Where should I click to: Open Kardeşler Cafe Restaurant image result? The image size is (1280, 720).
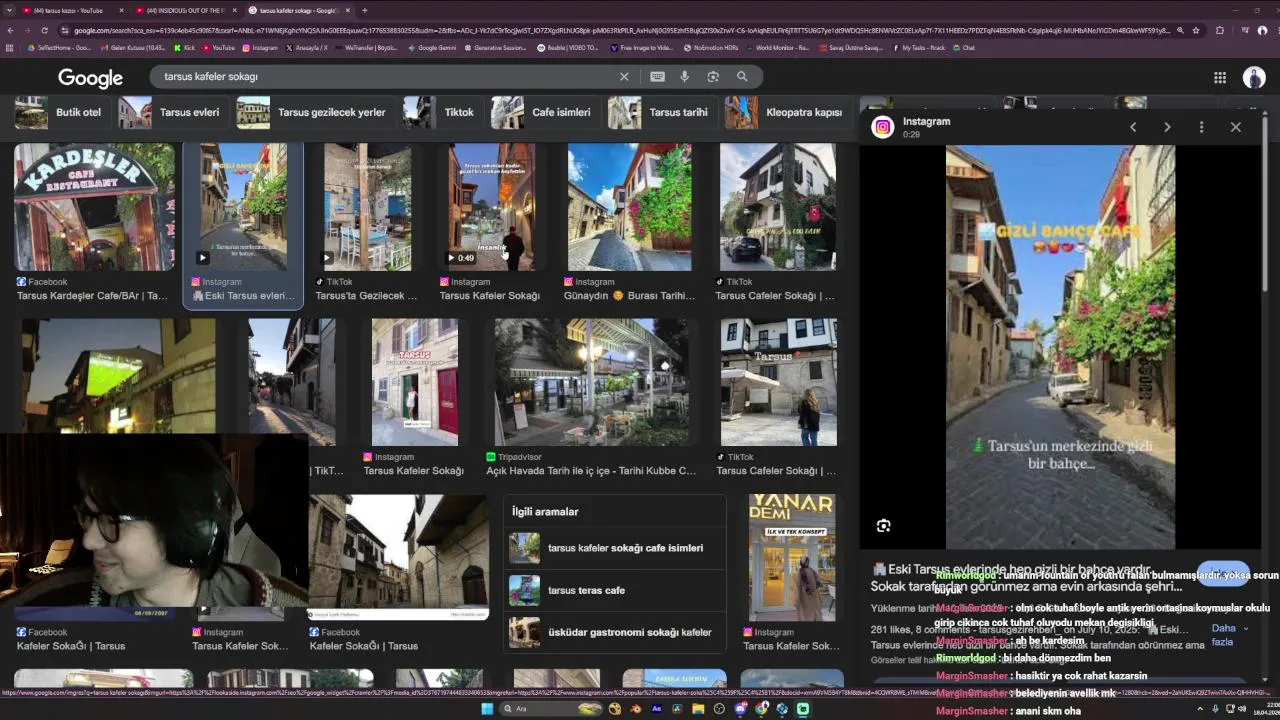(94, 207)
